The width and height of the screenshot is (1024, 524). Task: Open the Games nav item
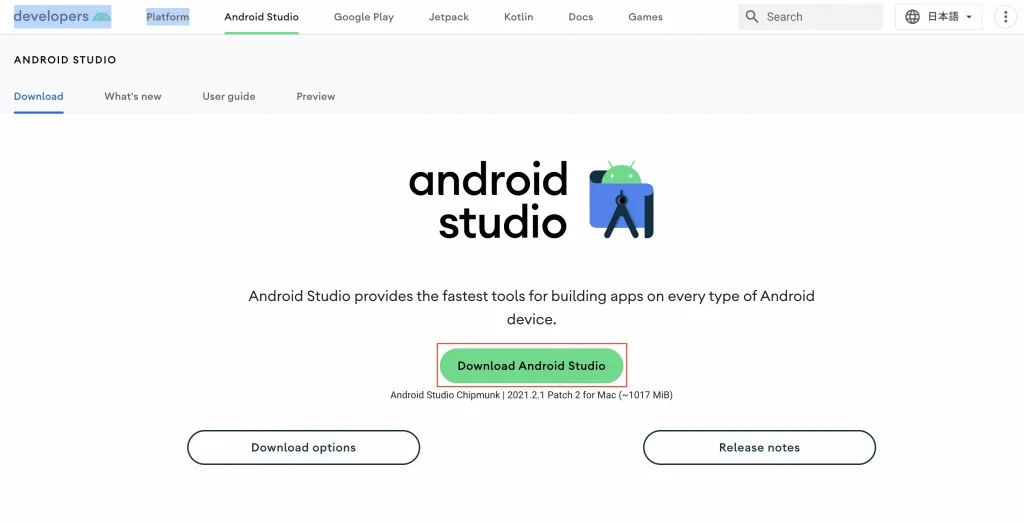tap(645, 17)
